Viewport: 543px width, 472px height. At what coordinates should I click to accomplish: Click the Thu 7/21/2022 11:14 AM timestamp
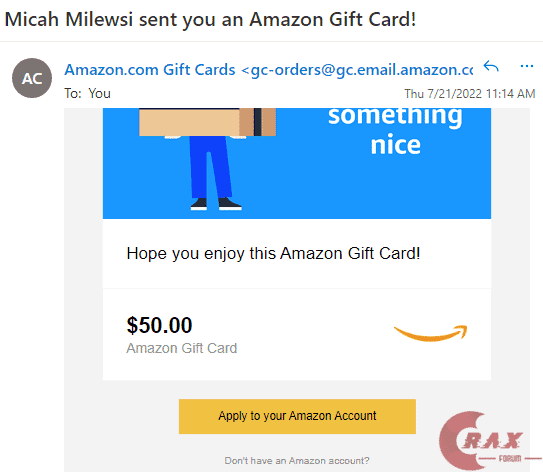470,93
